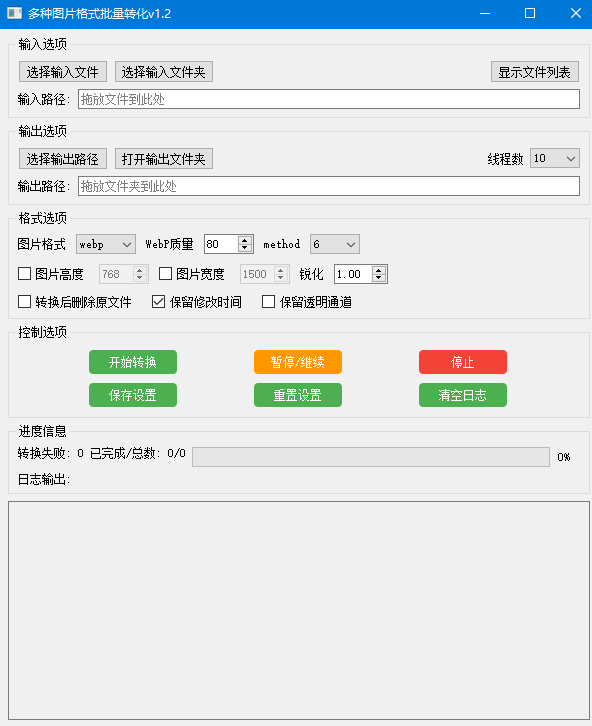Click the 选择输出路径 button
Viewport: 592px width, 726px height.
tap(63, 159)
